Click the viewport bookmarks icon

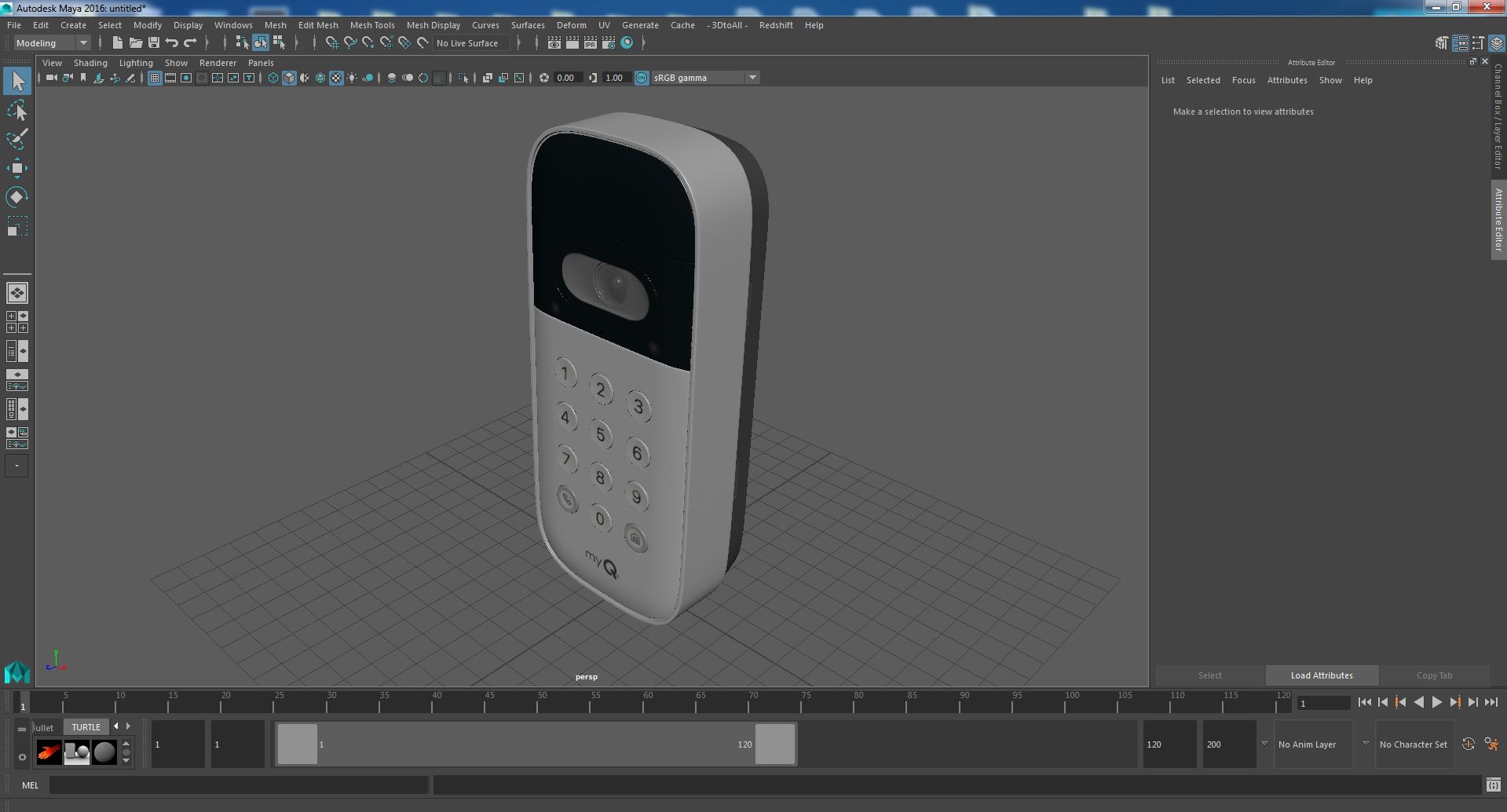click(x=83, y=78)
